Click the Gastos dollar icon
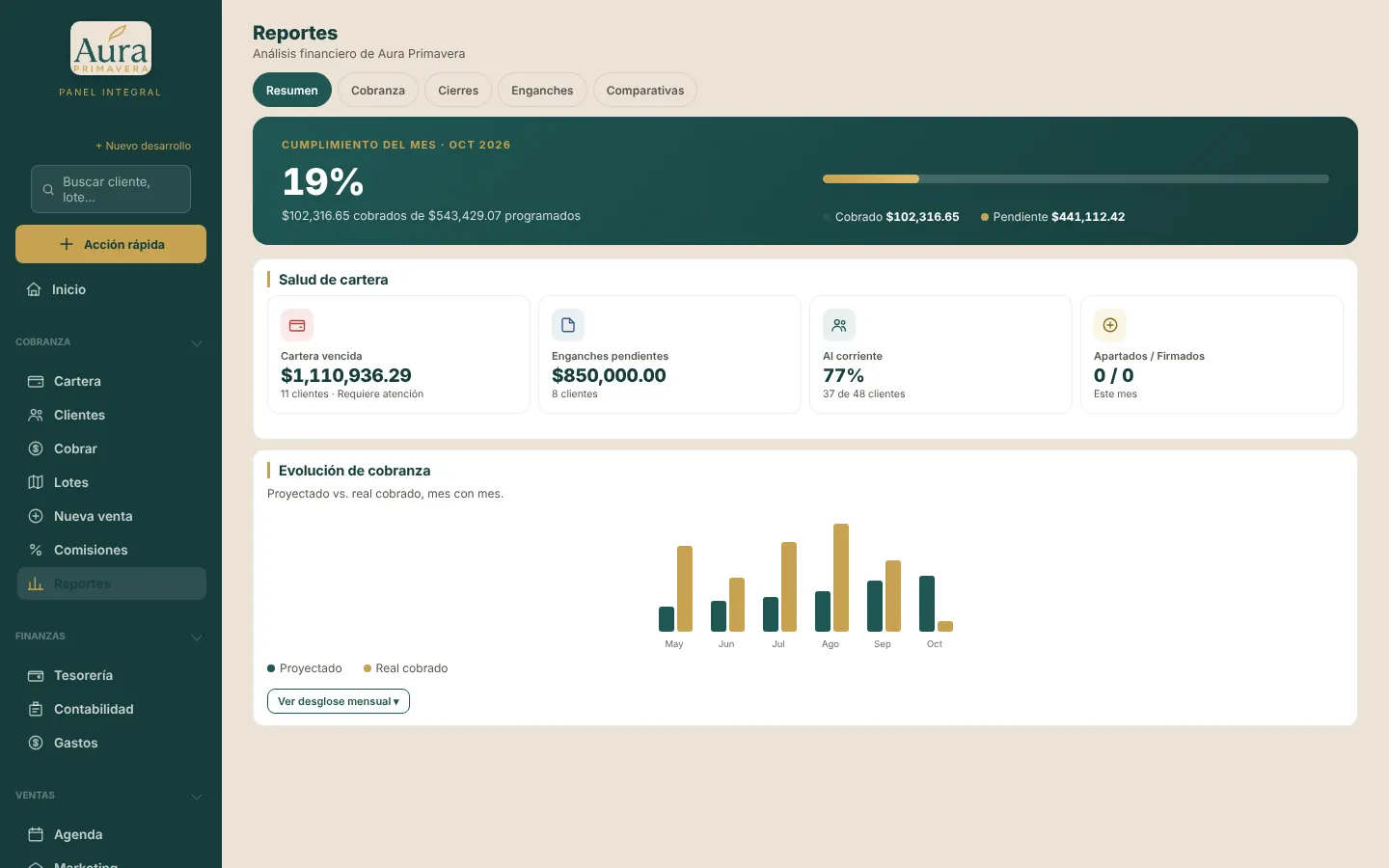Viewport: 1389px width, 868px height. (x=36, y=743)
